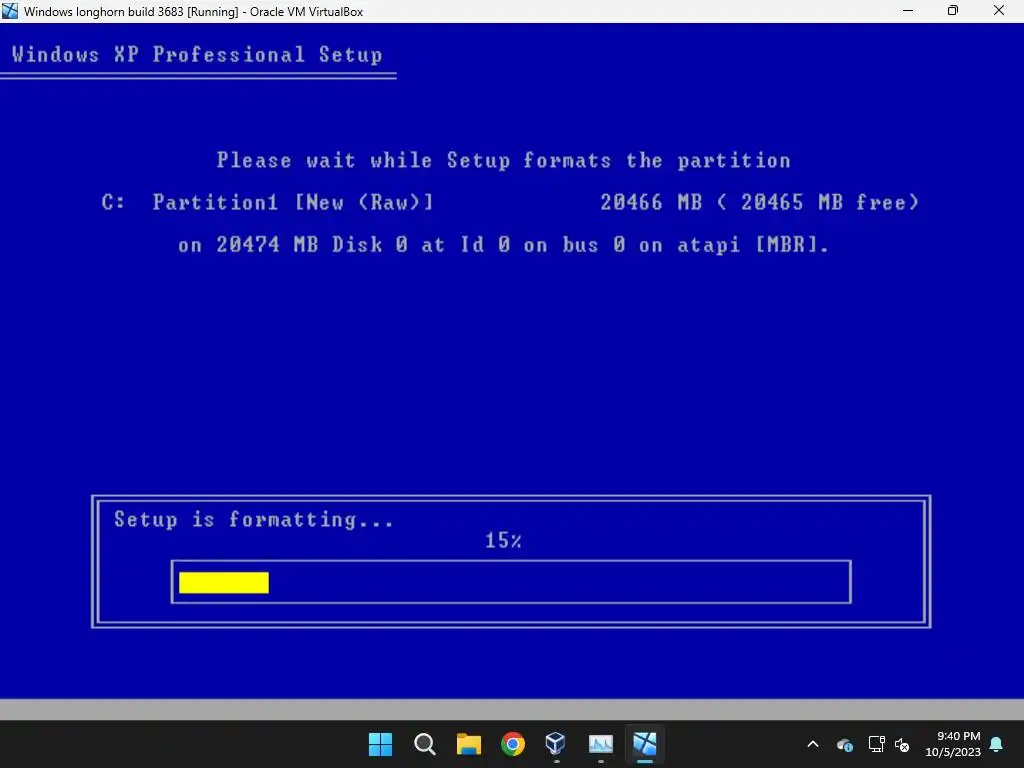Click the 15% progress text

[503, 541]
